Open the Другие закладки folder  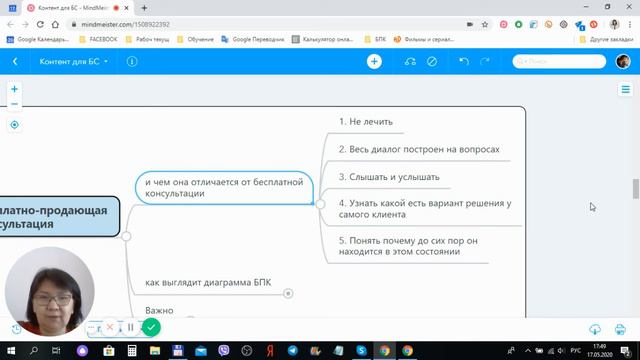pos(606,39)
